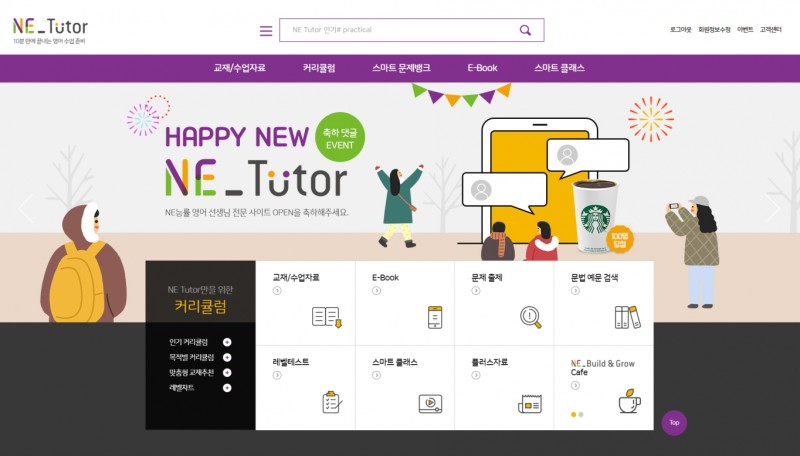Open 고객센터 link in header
The image size is (800, 456).
(x=770, y=30)
